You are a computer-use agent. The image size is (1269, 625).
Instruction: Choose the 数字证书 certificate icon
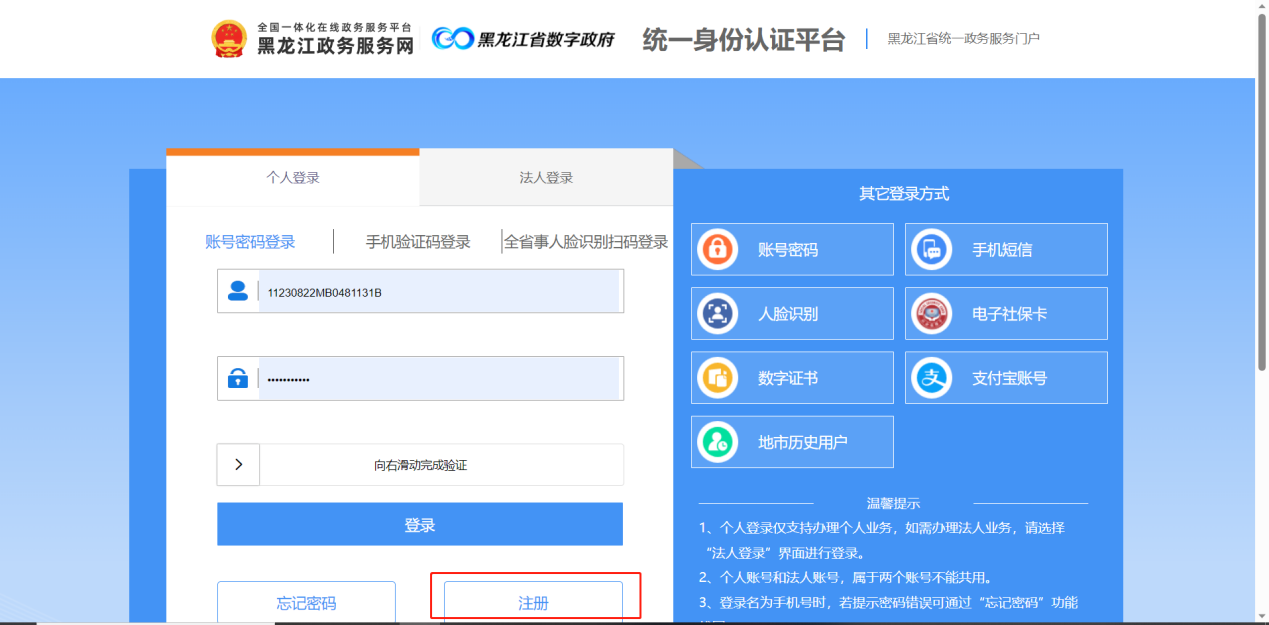tap(717, 378)
